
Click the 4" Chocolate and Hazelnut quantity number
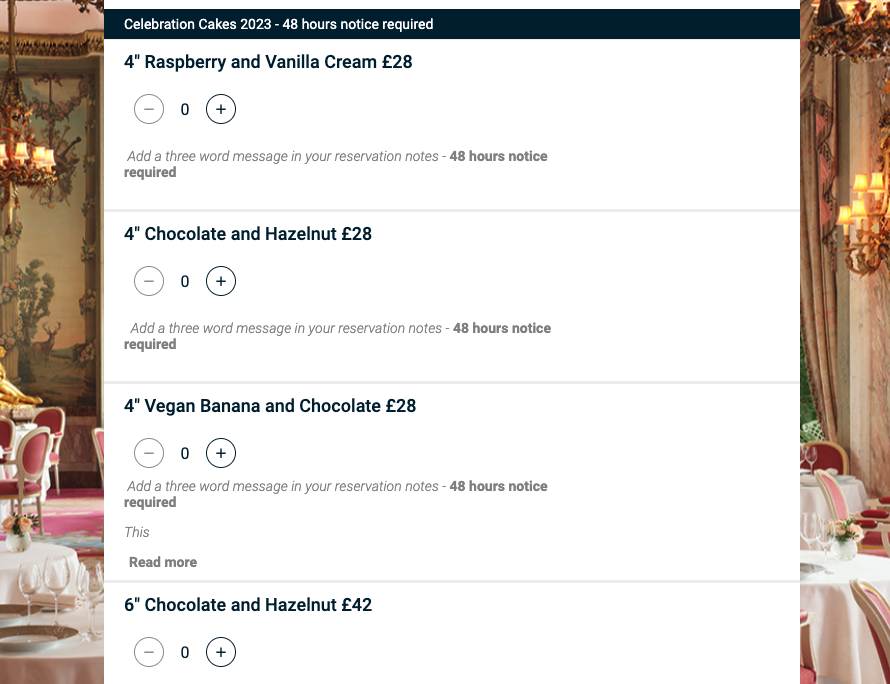point(185,281)
